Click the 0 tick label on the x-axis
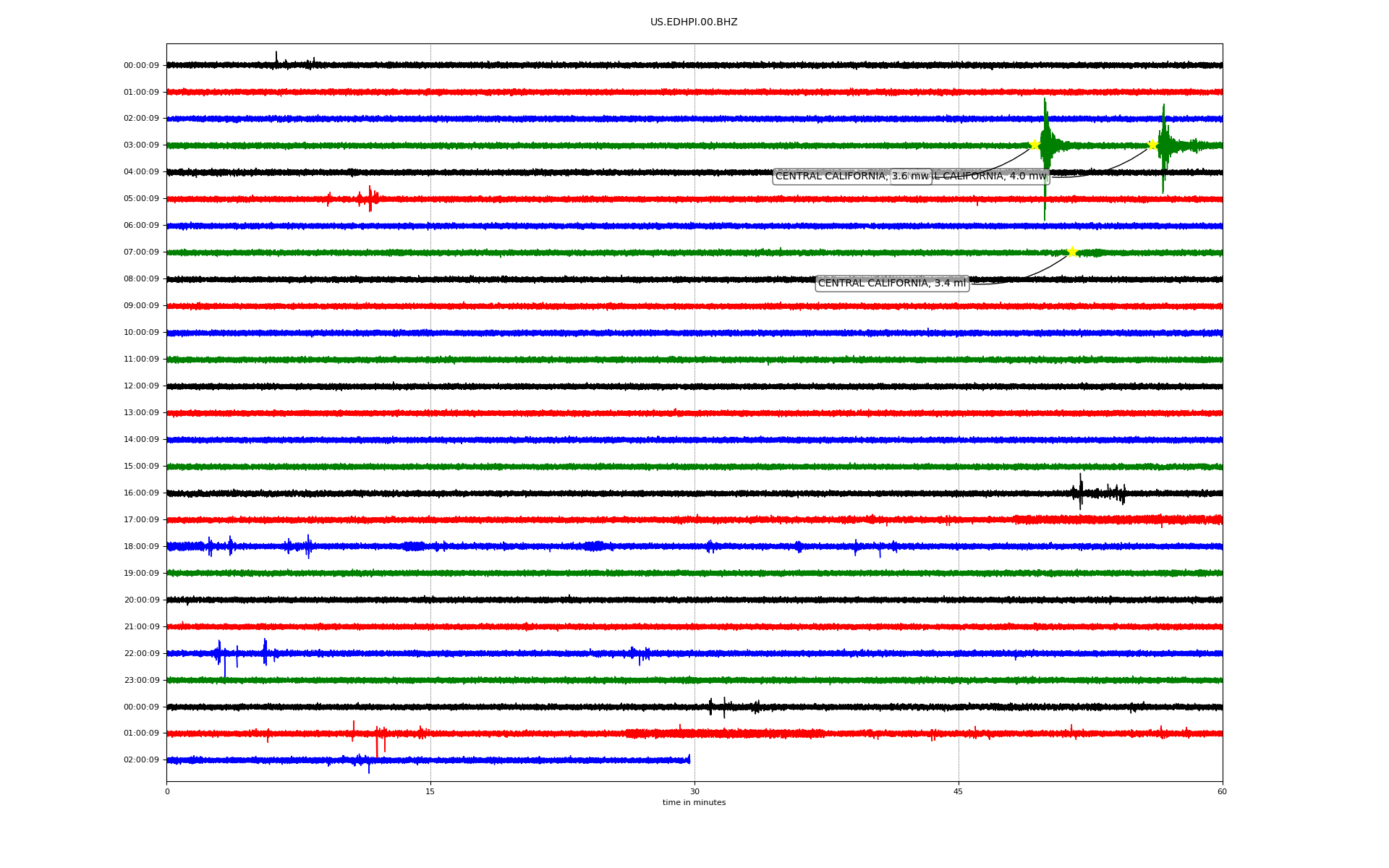Image resolution: width=1389 pixels, height=868 pixels. (x=167, y=791)
